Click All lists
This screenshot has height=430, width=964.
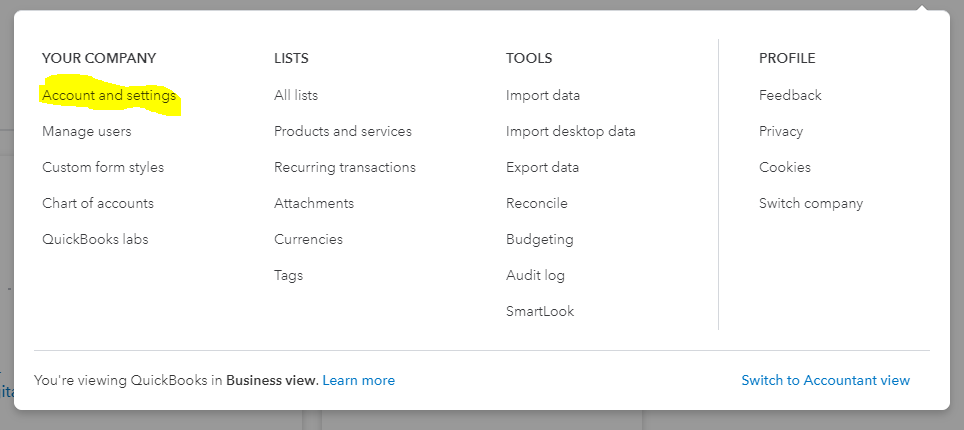(x=296, y=96)
